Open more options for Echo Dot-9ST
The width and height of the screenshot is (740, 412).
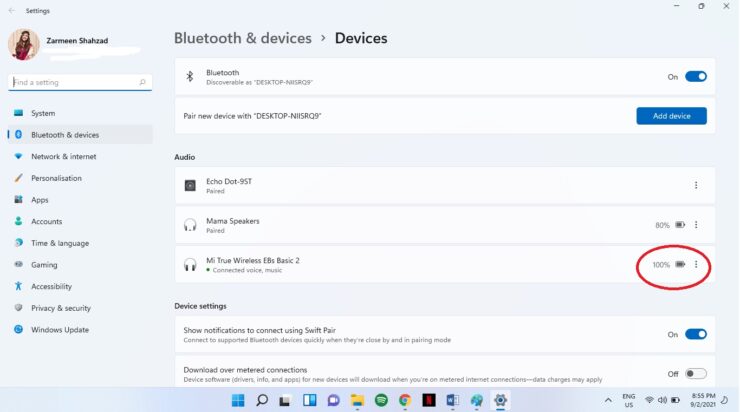pos(696,185)
